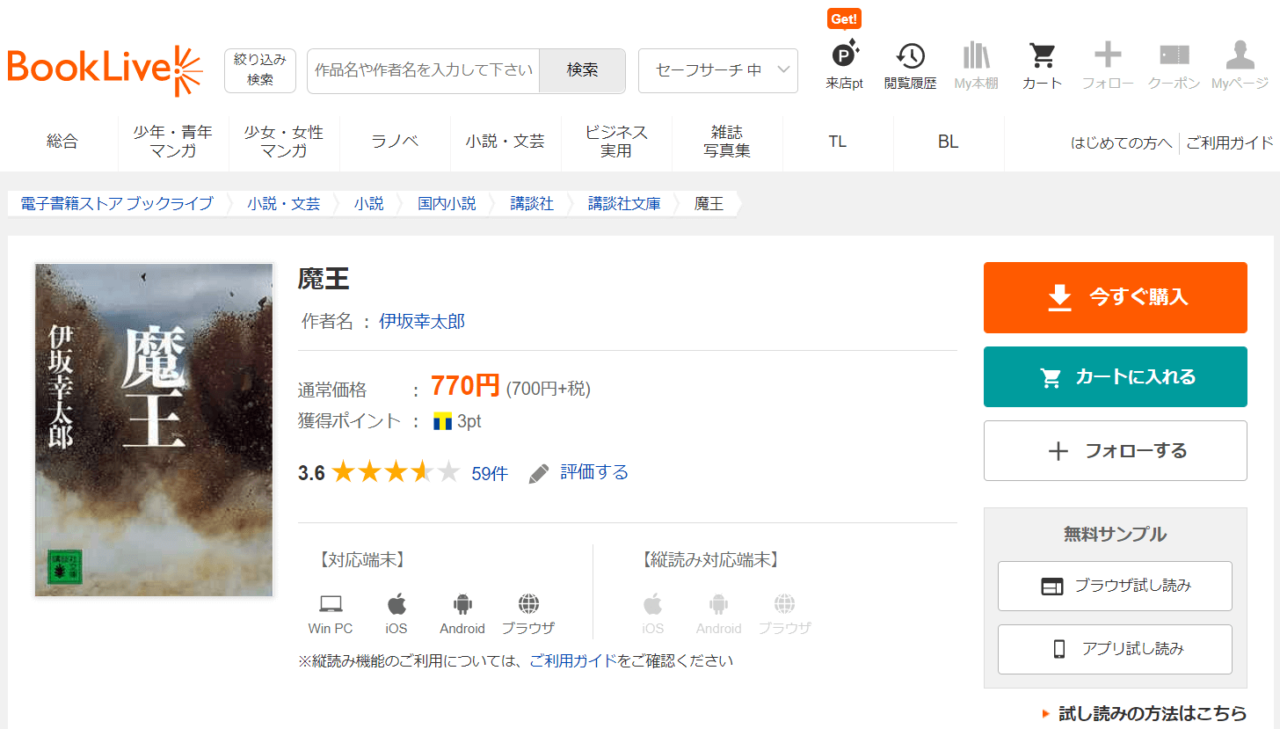Click the ブラウザ globe icon under 対応端末
1280x729 pixels.
tap(529, 604)
